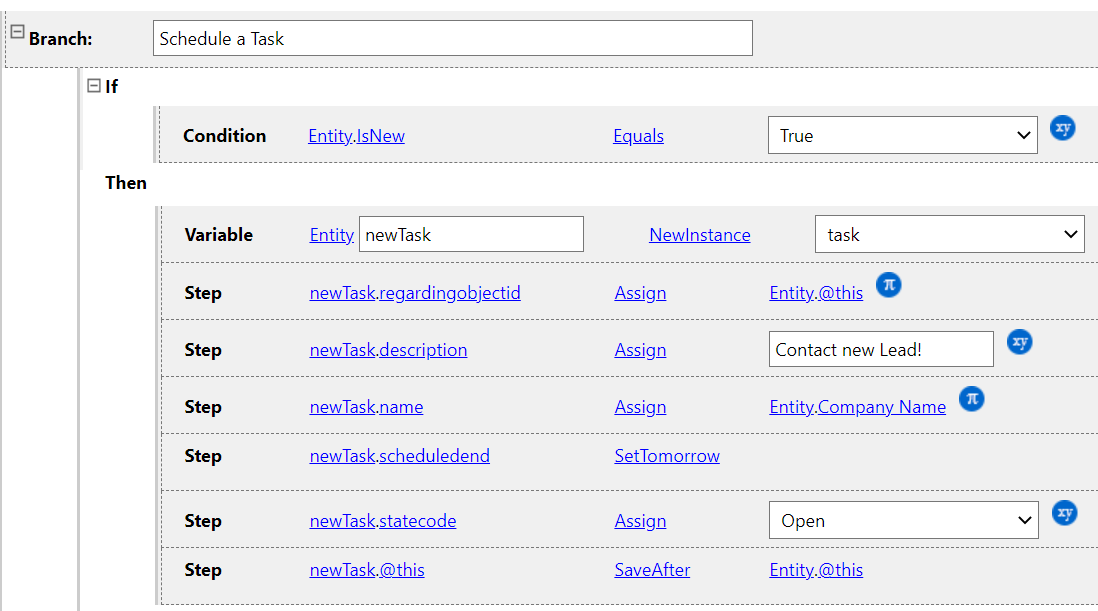Click the Equals operator link
The height and width of the screenshot is (611, 1098).
point(638,136)
